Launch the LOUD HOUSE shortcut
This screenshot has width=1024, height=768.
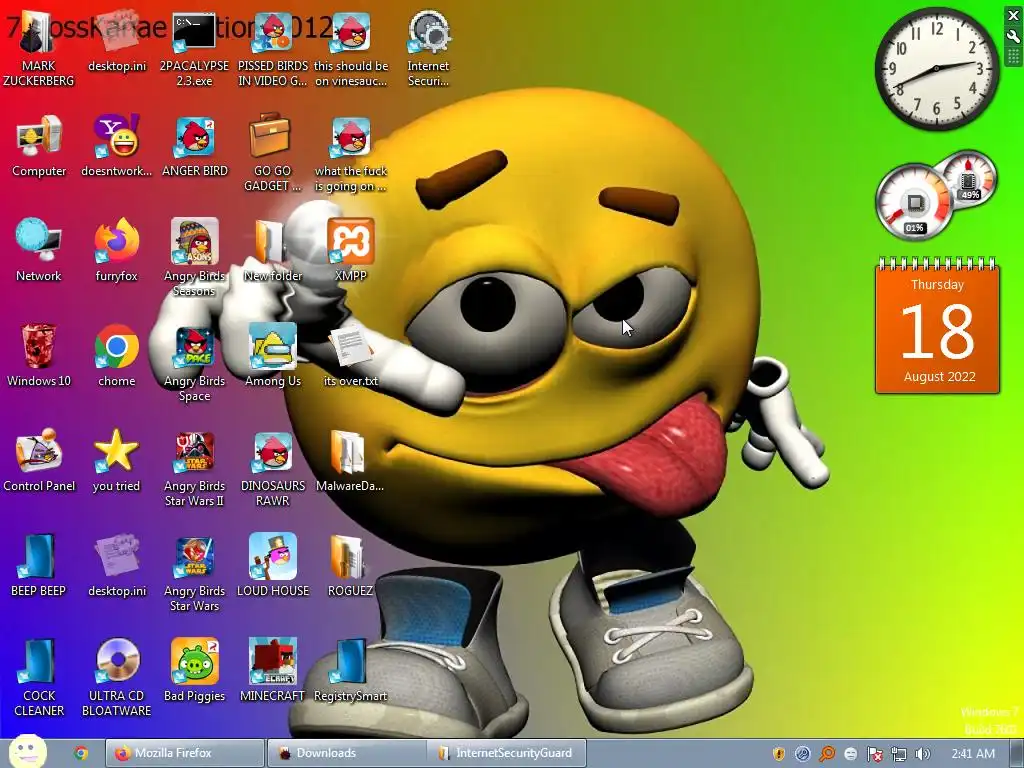click(272, 566)
